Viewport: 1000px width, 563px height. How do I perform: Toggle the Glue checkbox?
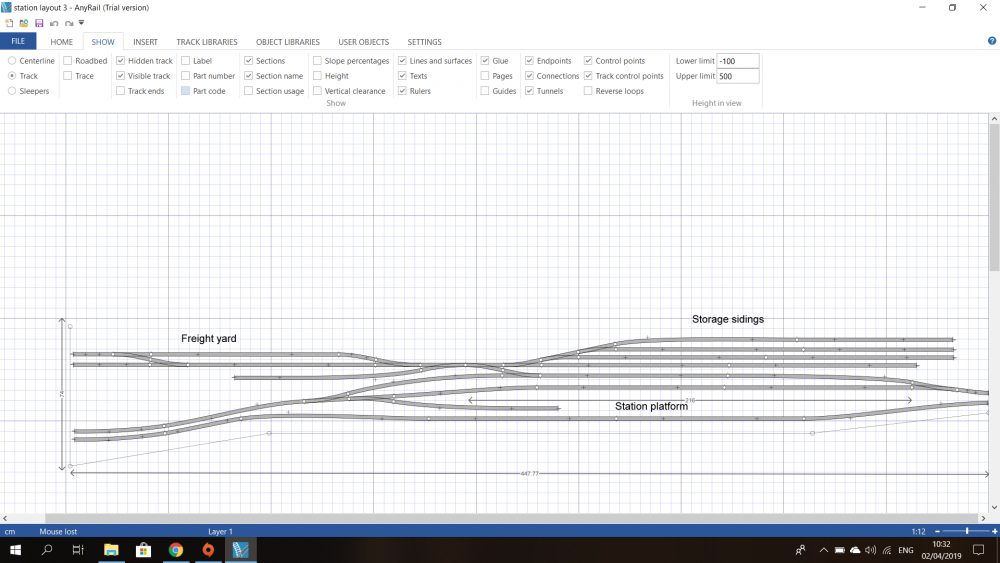(x=485, y=61)
